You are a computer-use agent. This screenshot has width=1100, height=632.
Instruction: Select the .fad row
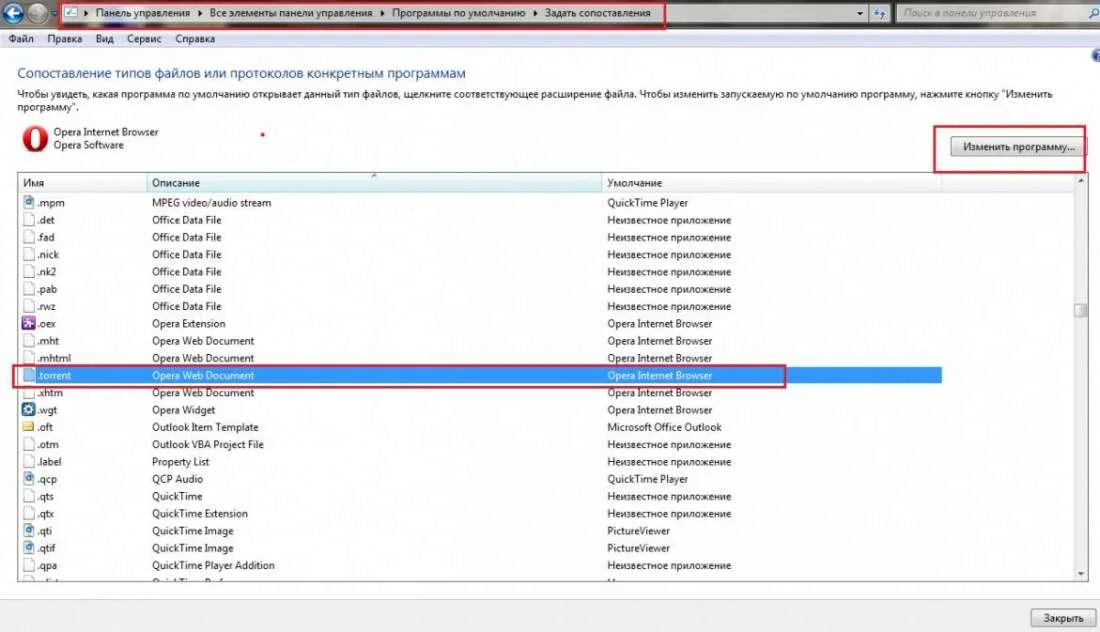480,237
